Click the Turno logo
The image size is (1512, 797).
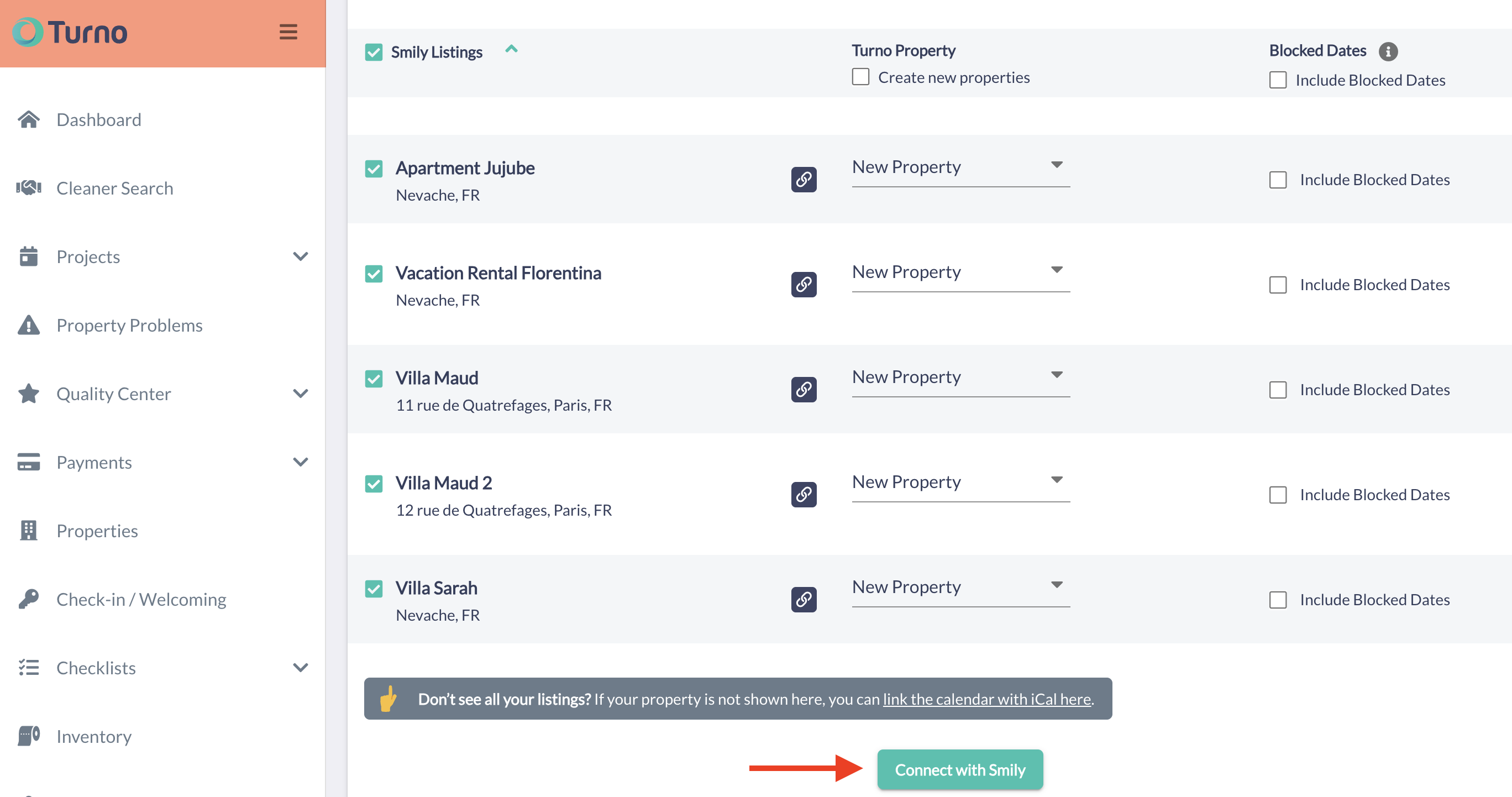pos(70,32)
